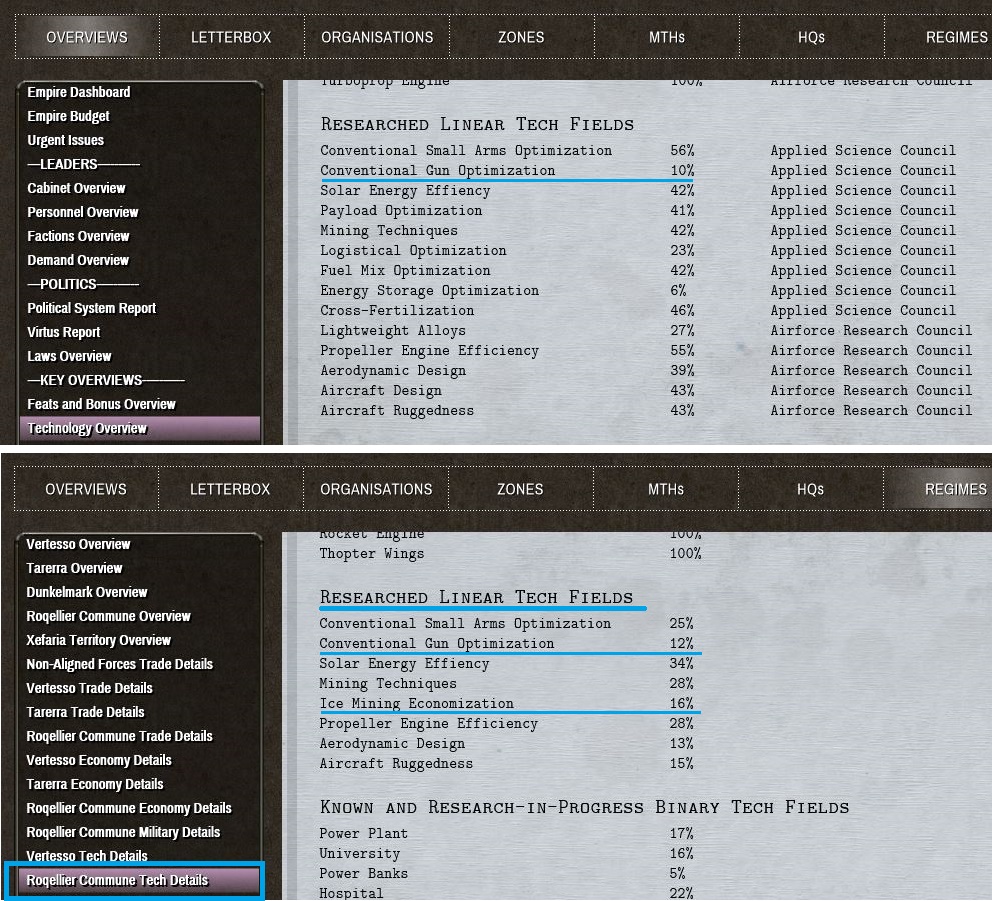992x901 pixels.
Task: Open Demand Overview
Action: (78, 261)
